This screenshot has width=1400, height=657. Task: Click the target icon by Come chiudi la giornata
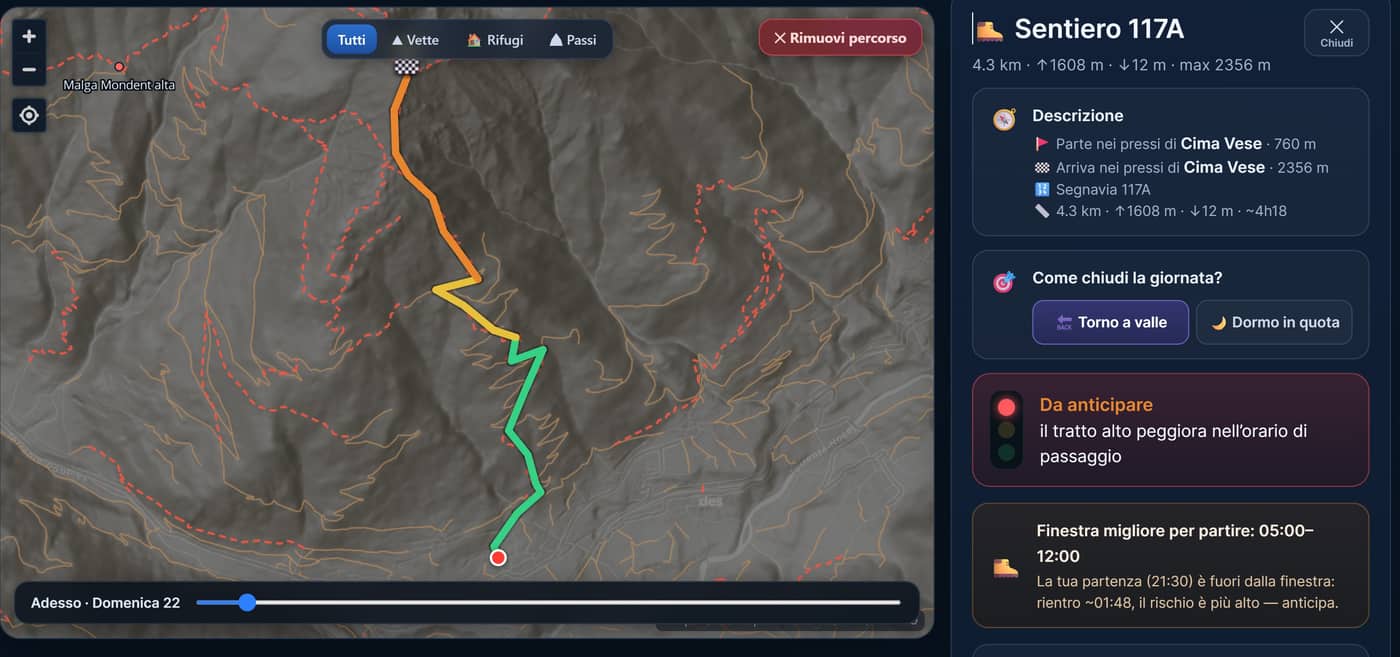pos(1004,281)
